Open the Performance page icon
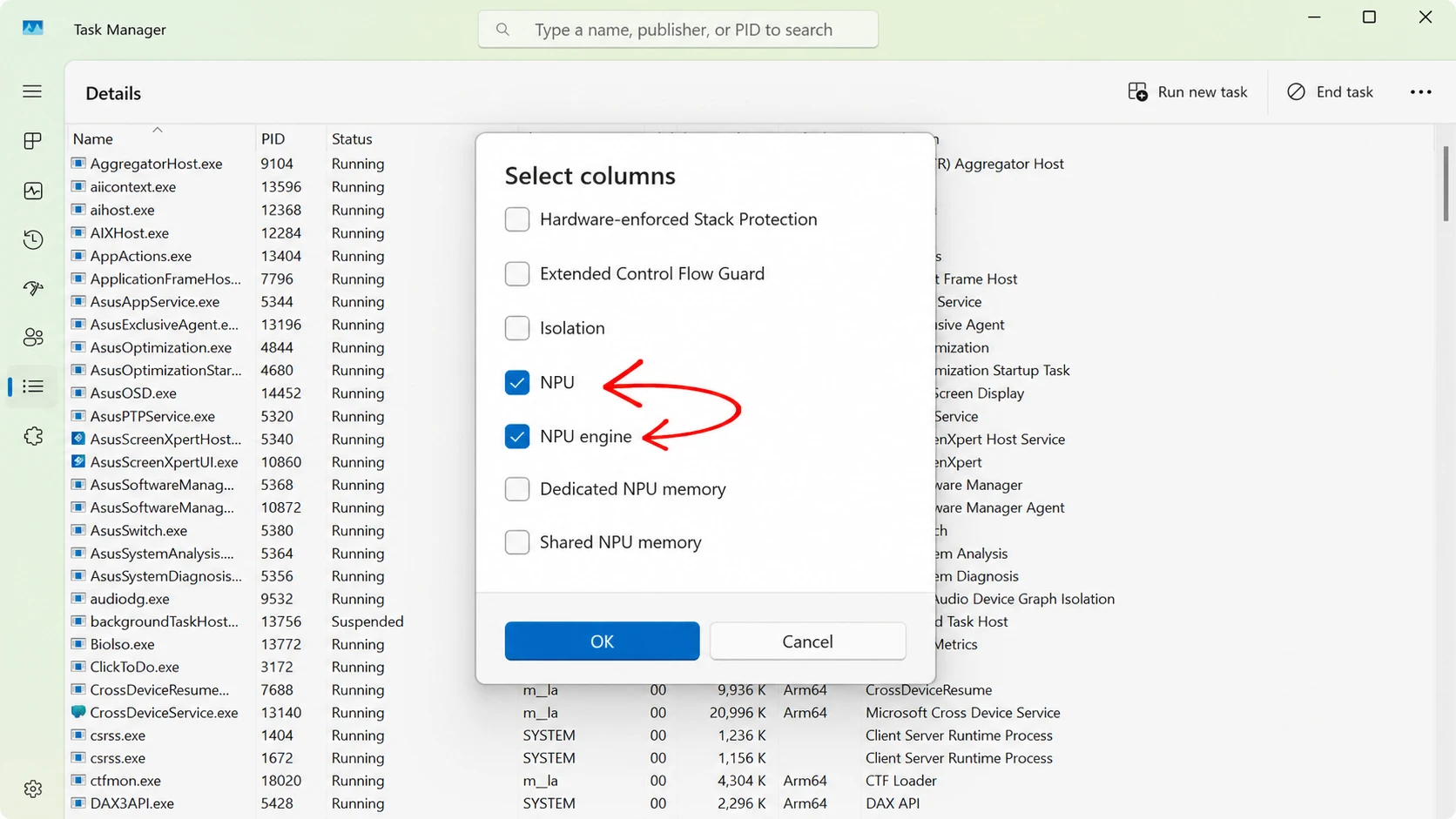This screenshot has height=819, width=1456. [x=32, y=191]
